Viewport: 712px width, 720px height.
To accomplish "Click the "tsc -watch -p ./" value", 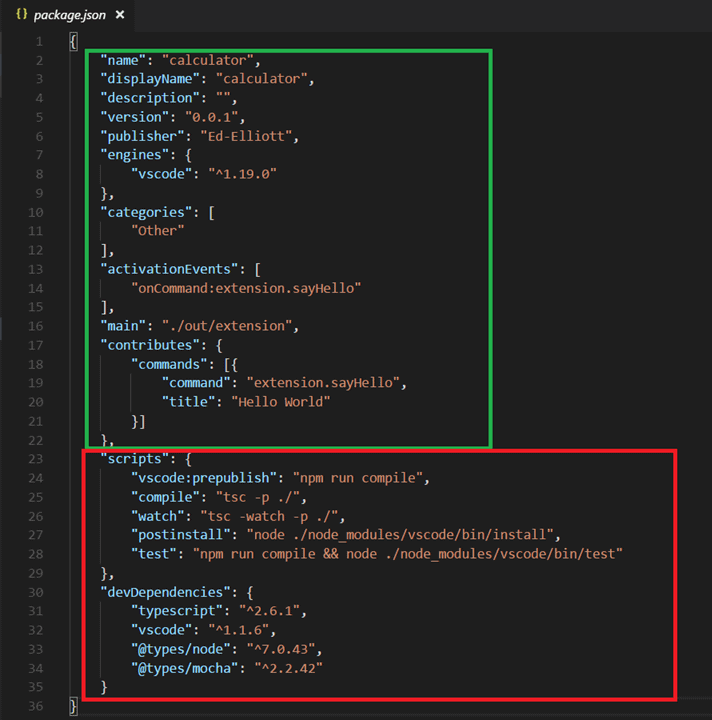I will click(x=269, y=517).
